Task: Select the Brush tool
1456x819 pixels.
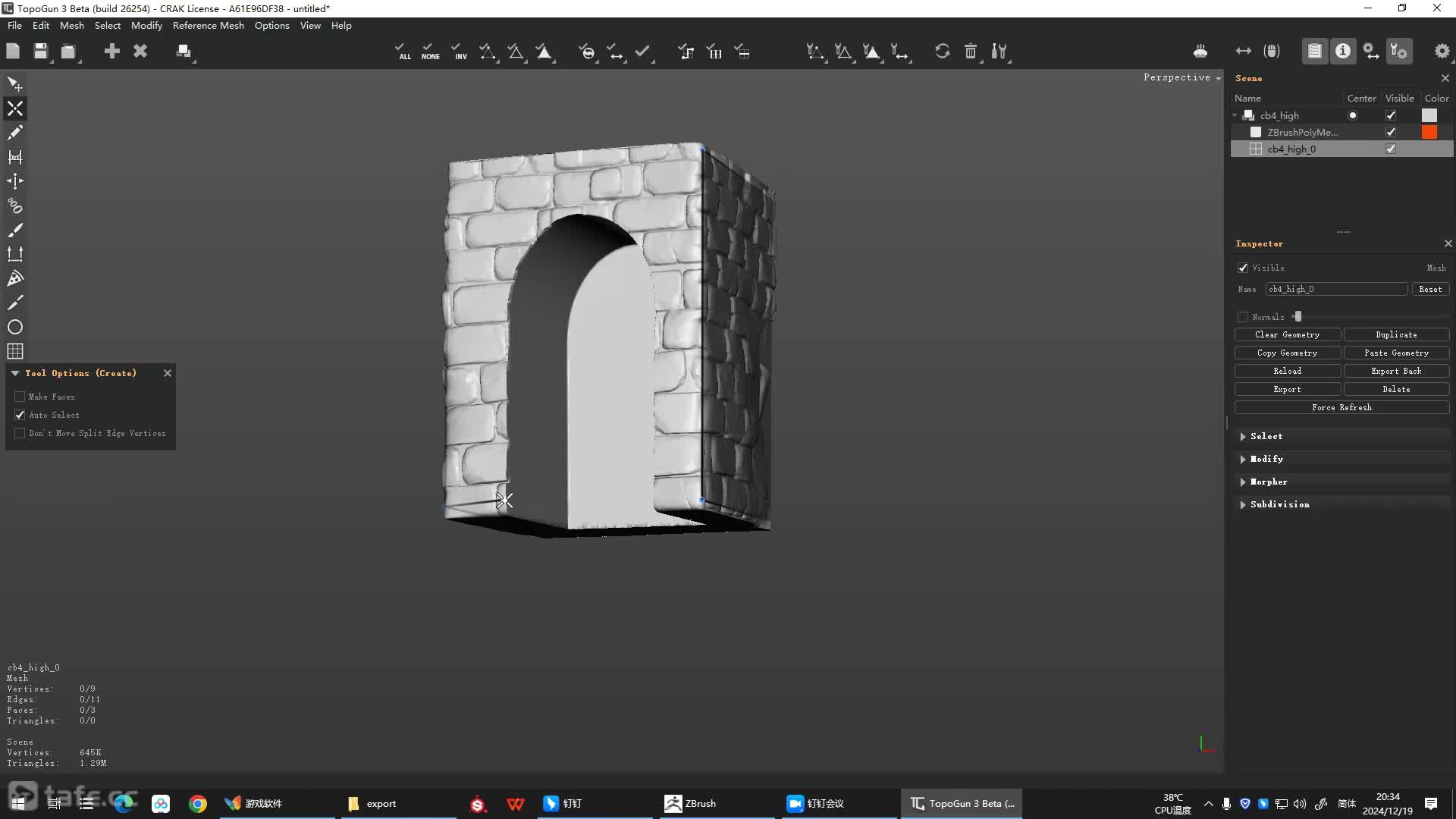Action: click(15, 230)
